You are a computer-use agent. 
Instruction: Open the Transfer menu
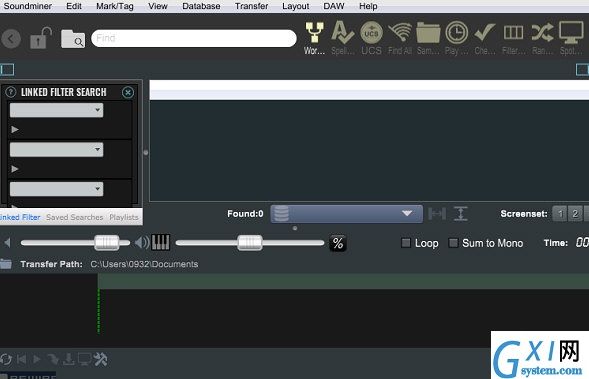251,6
